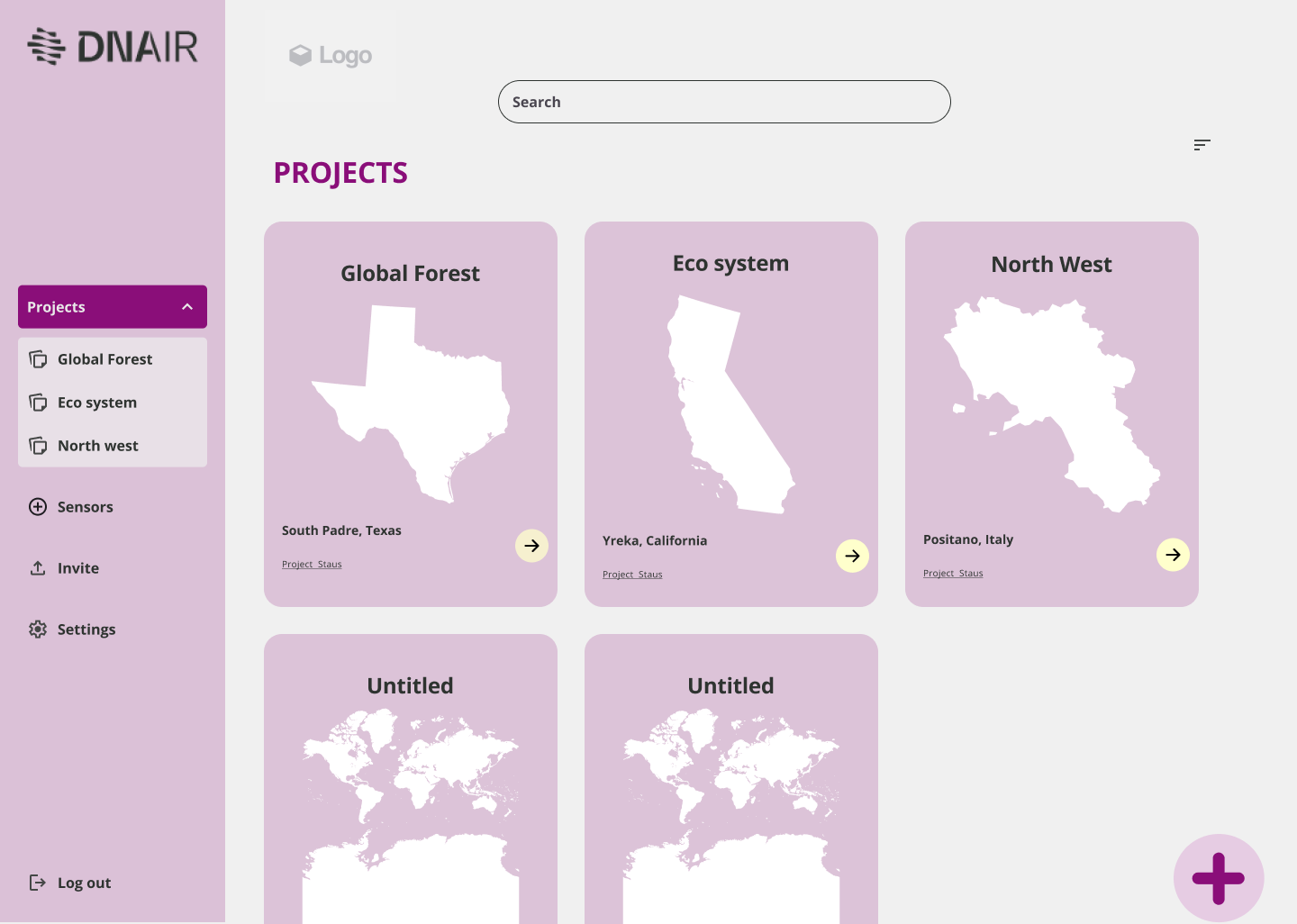Collapse the Projects menu chevron
Screen dimensions: 1297x924
(187, 307)
